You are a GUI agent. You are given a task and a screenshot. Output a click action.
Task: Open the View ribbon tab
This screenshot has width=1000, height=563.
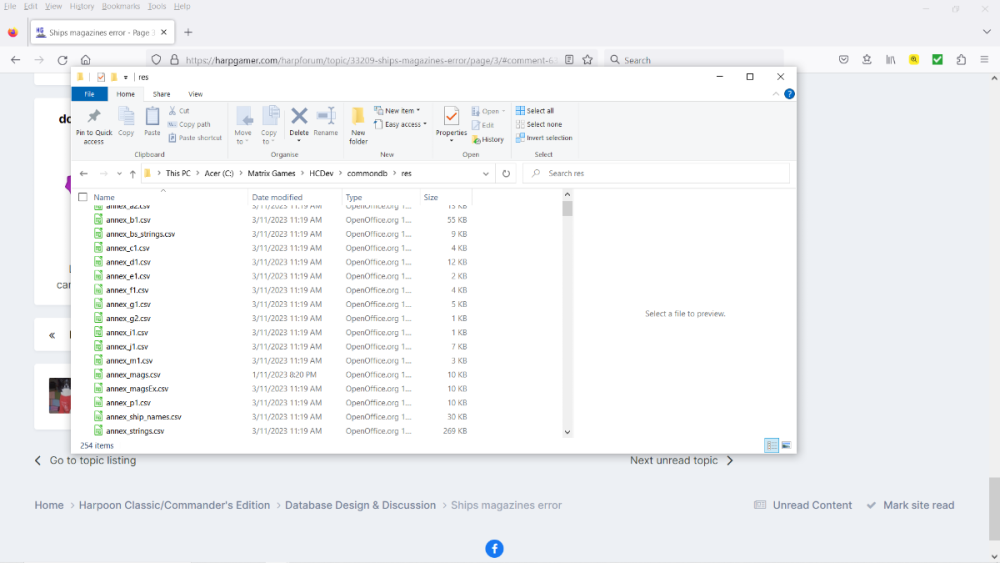[195, 94]
